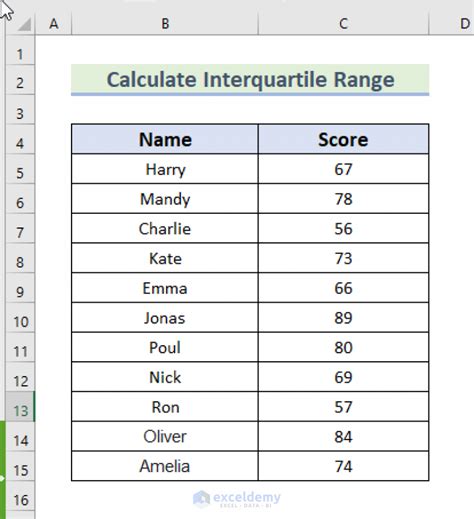The width and height of the screenshot is (474, 519).
Task: Select column D header
Action: (x=464, y=24)
